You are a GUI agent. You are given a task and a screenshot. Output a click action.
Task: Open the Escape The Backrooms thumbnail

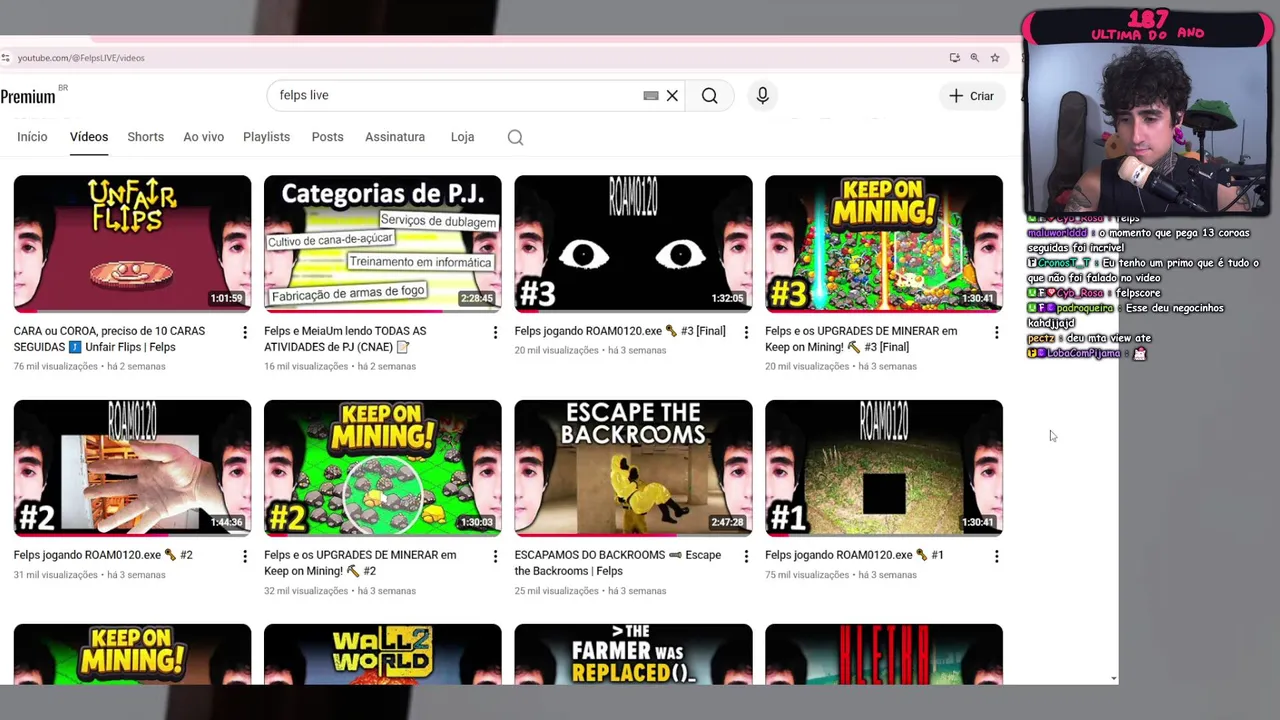tap(633, 467)
